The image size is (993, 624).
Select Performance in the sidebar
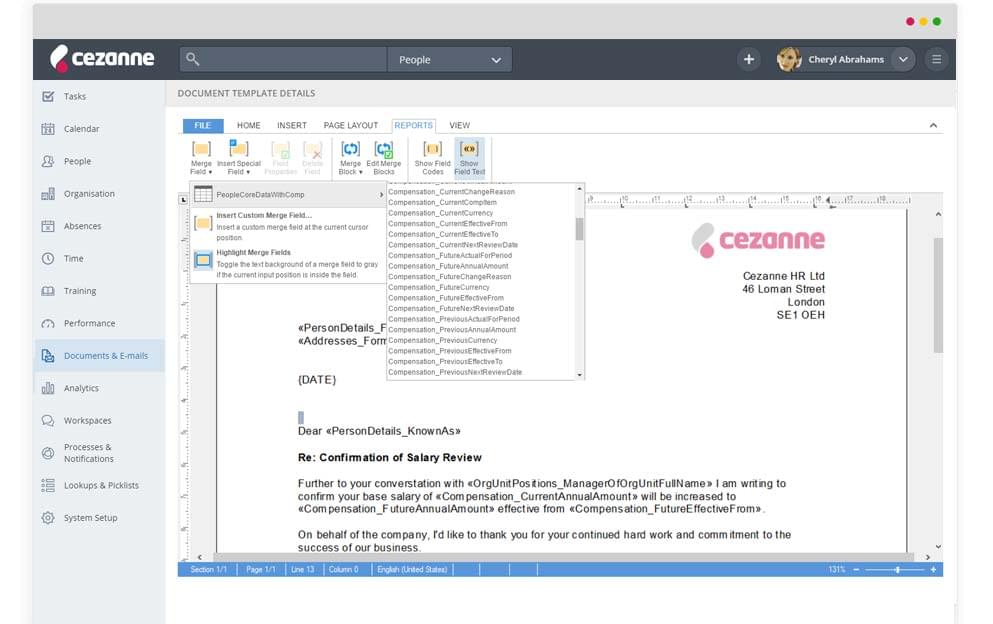[89, 323]
